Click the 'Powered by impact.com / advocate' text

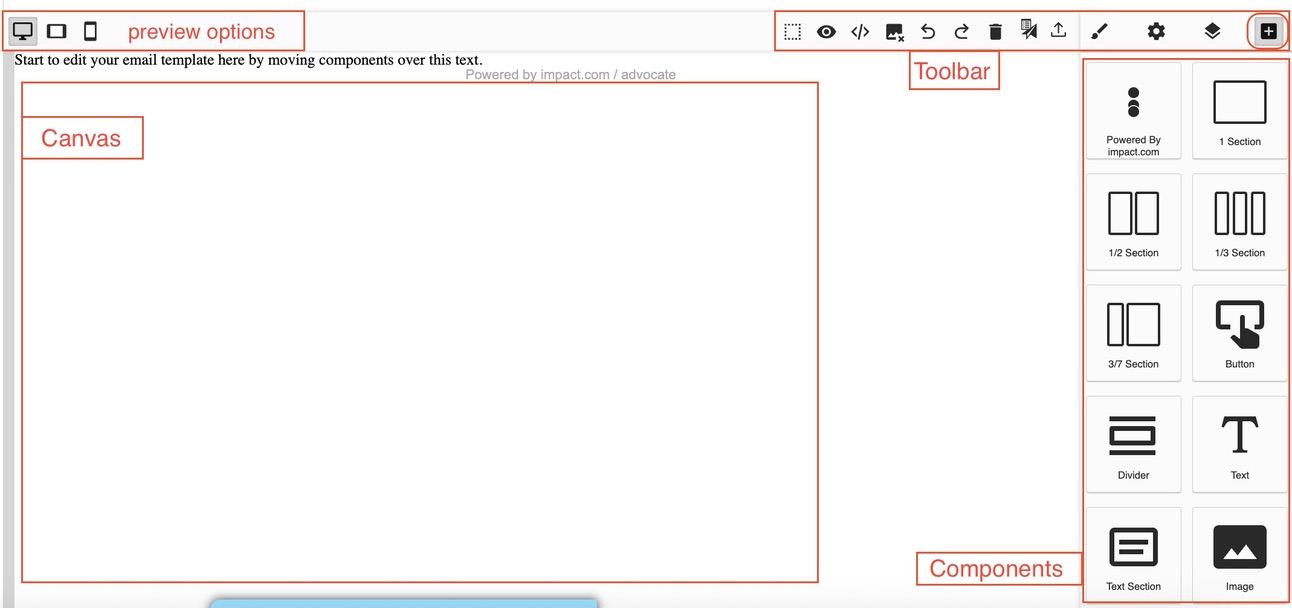(570, 75)
